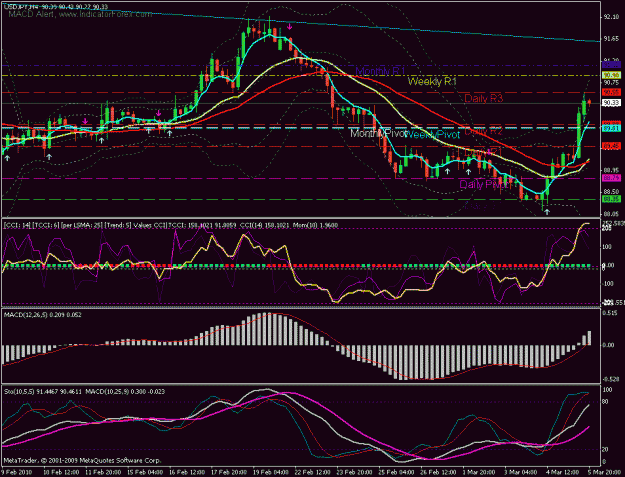
Task: Click the 88.05 price axis value
Action: pos(611,214)
